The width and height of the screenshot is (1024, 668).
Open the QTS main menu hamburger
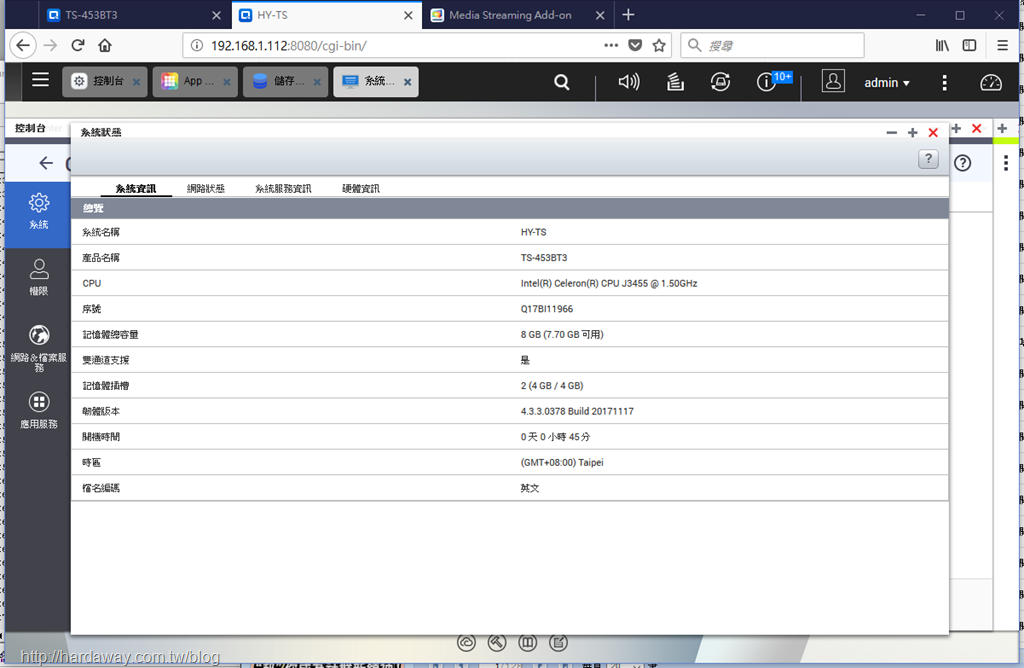tap(40, 80)
